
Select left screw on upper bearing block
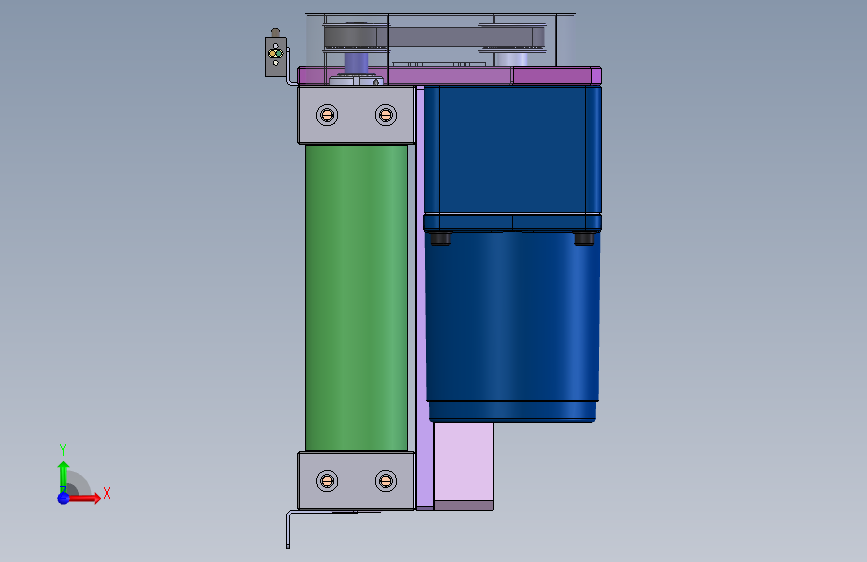[327, 115]
